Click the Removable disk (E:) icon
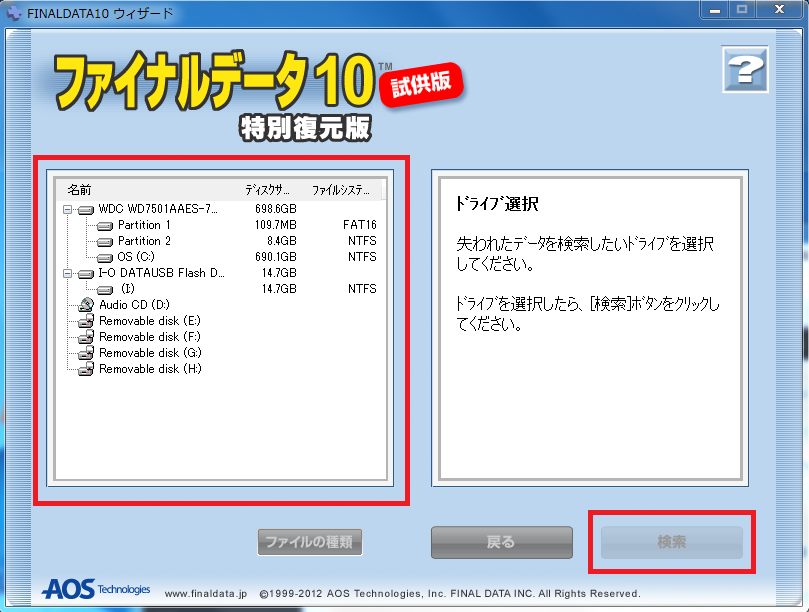 pyautogui.click(x=86, y=321)
